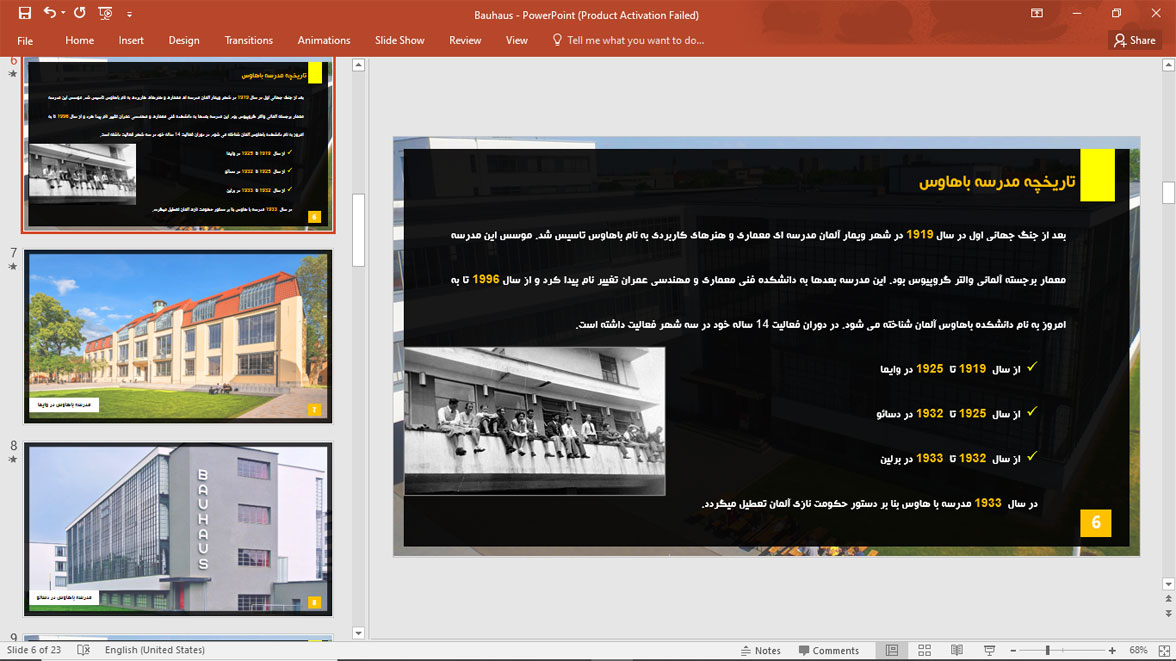Click main editing area scroll down arrow
Screen dimensions: 1176x661
[x=1168, y=584]
